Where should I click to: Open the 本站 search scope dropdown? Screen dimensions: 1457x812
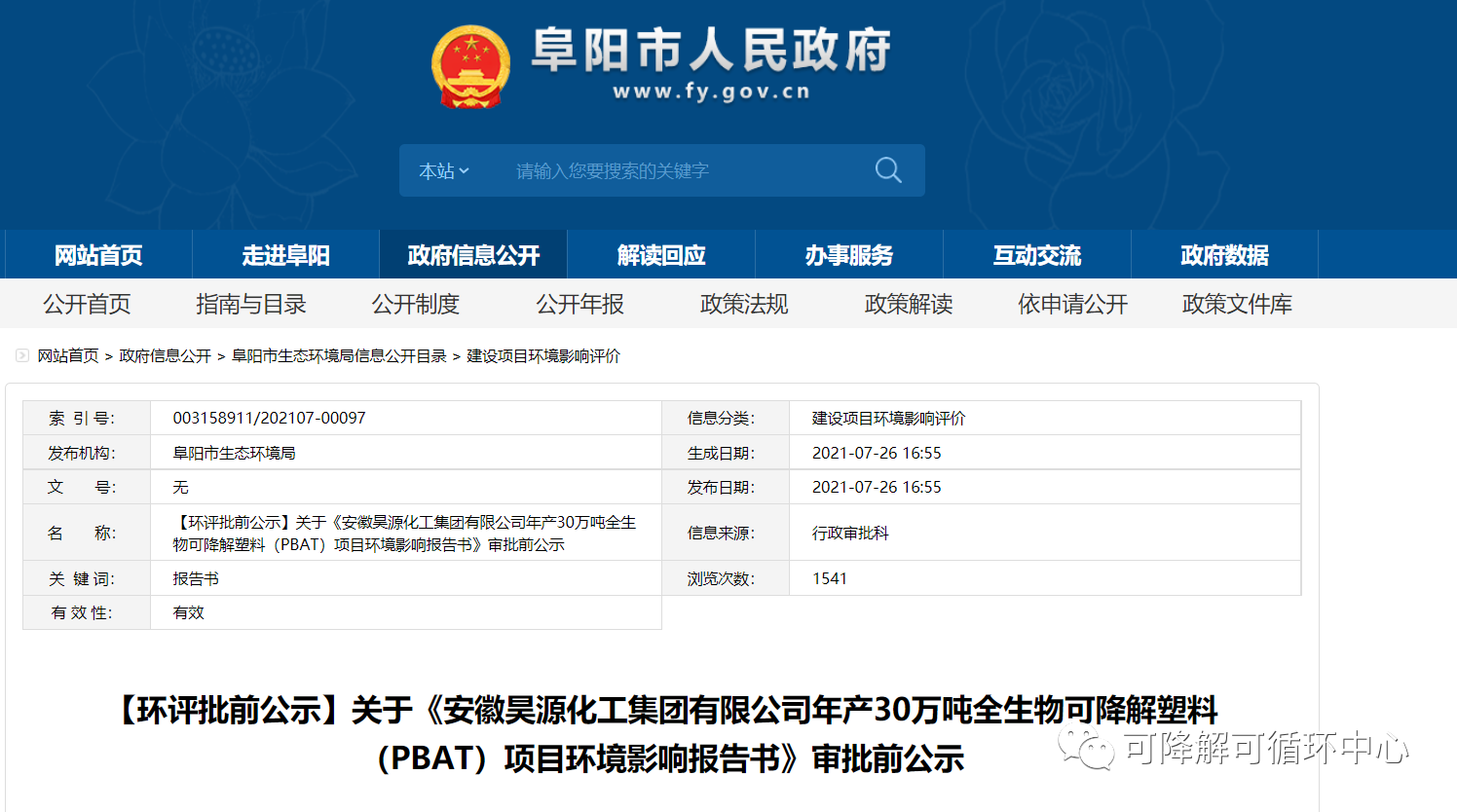click(444, 171)
